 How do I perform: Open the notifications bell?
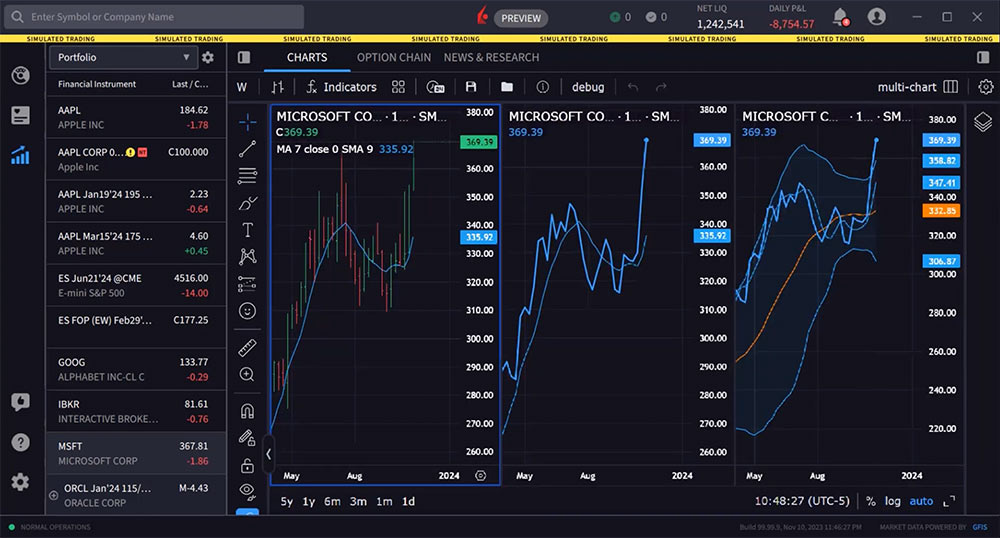coord(840,16)
